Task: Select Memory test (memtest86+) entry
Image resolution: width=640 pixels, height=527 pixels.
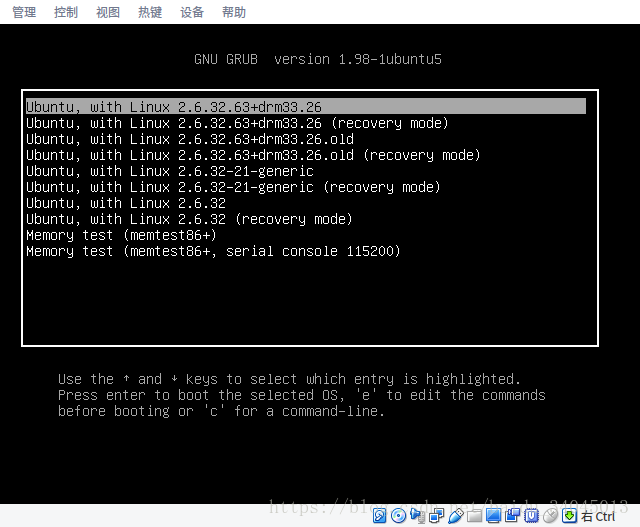Action: pyautogui.click(x=121, y=235)
